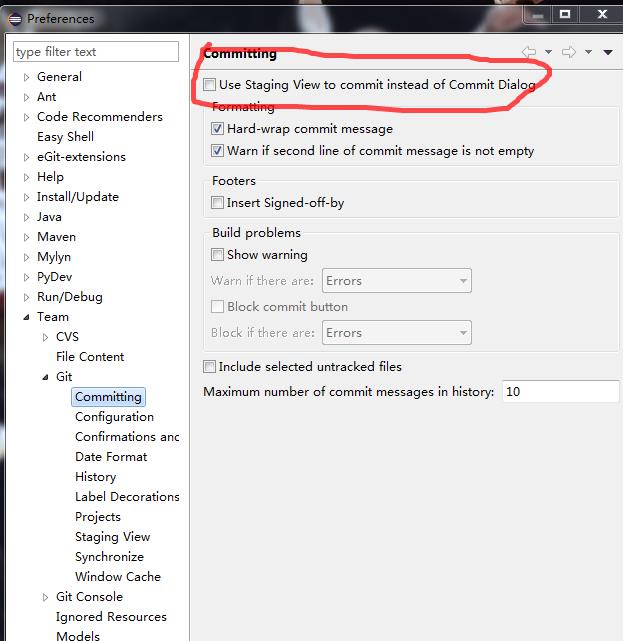Select the Maven preferences label
Screen dimensions: 623x641
(x=56, y=237)
